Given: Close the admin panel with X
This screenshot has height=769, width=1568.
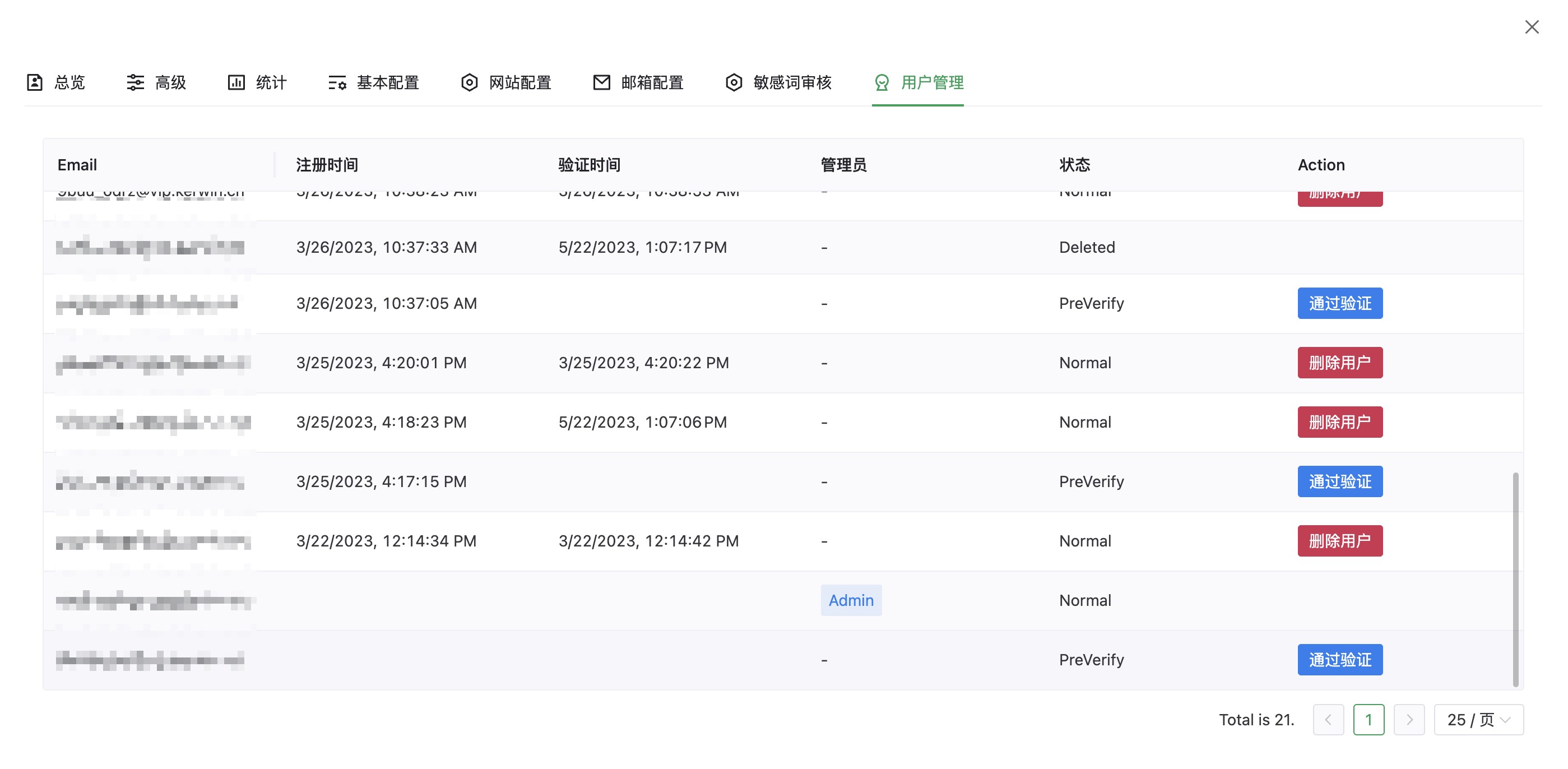Looking at the screenshot, I should [x=1532, y=27].
